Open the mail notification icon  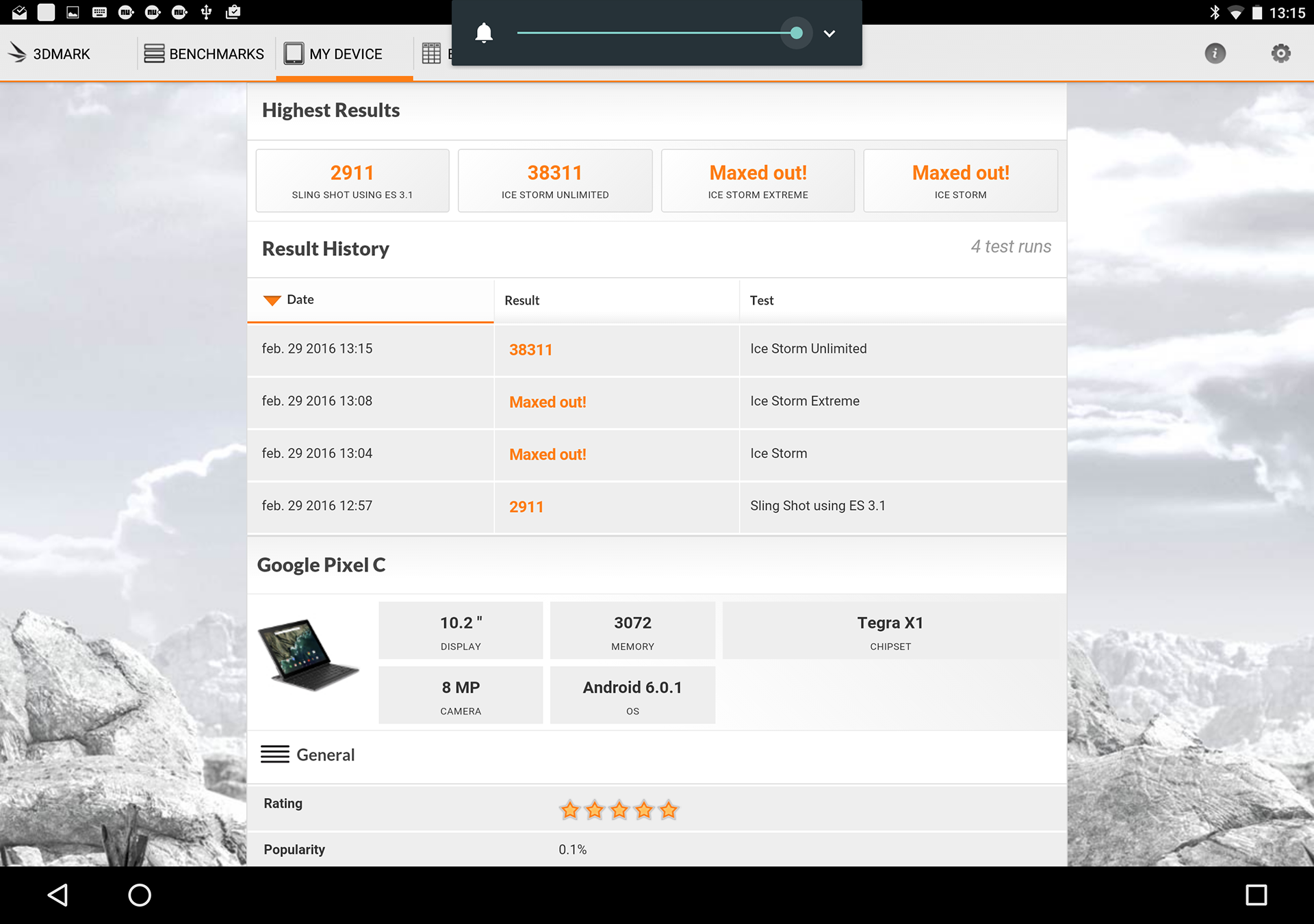click(x=19, y=12)
